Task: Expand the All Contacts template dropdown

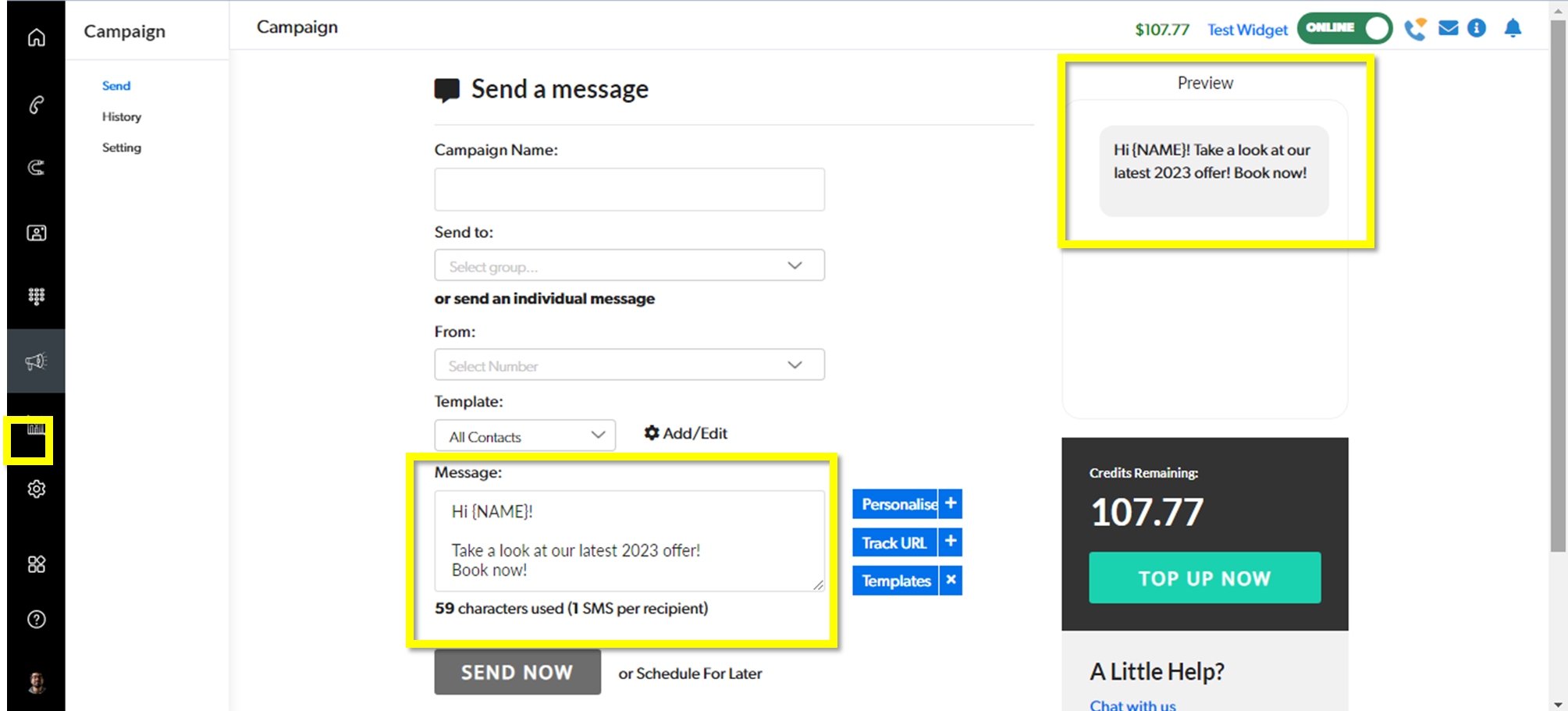Action: click(x=524, y=435)
